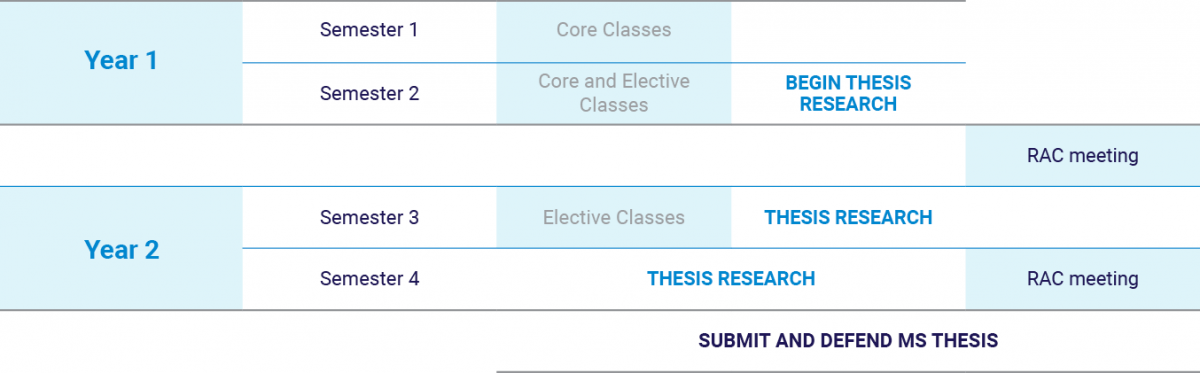Screen dimensions: 1200x373
Task: Click the Core and Elective Classes cell
Action: pos(614,93)
